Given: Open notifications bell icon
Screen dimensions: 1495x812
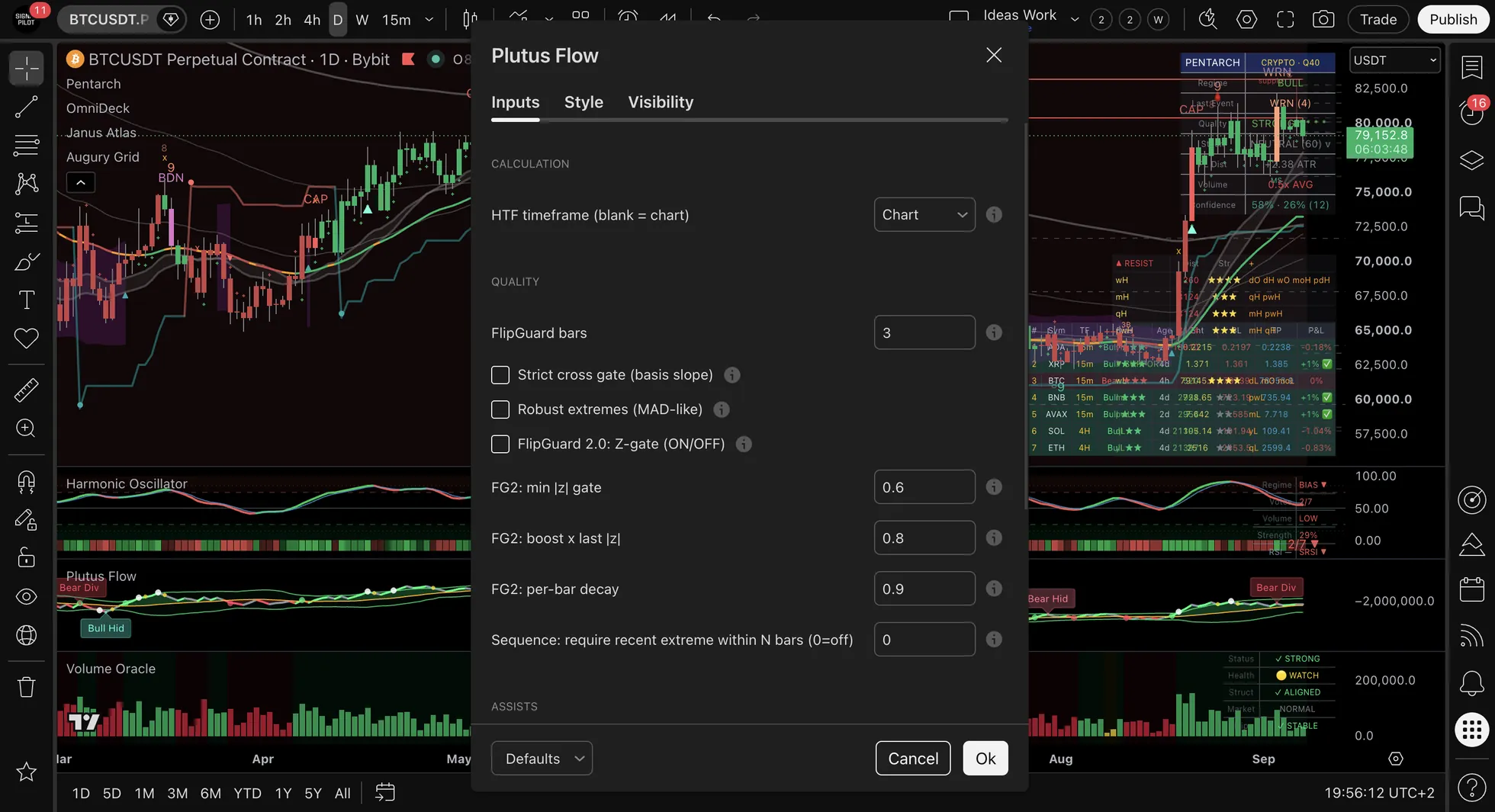Looking at the screenshot, I should pyautogui.click(x=1472, y=683).
